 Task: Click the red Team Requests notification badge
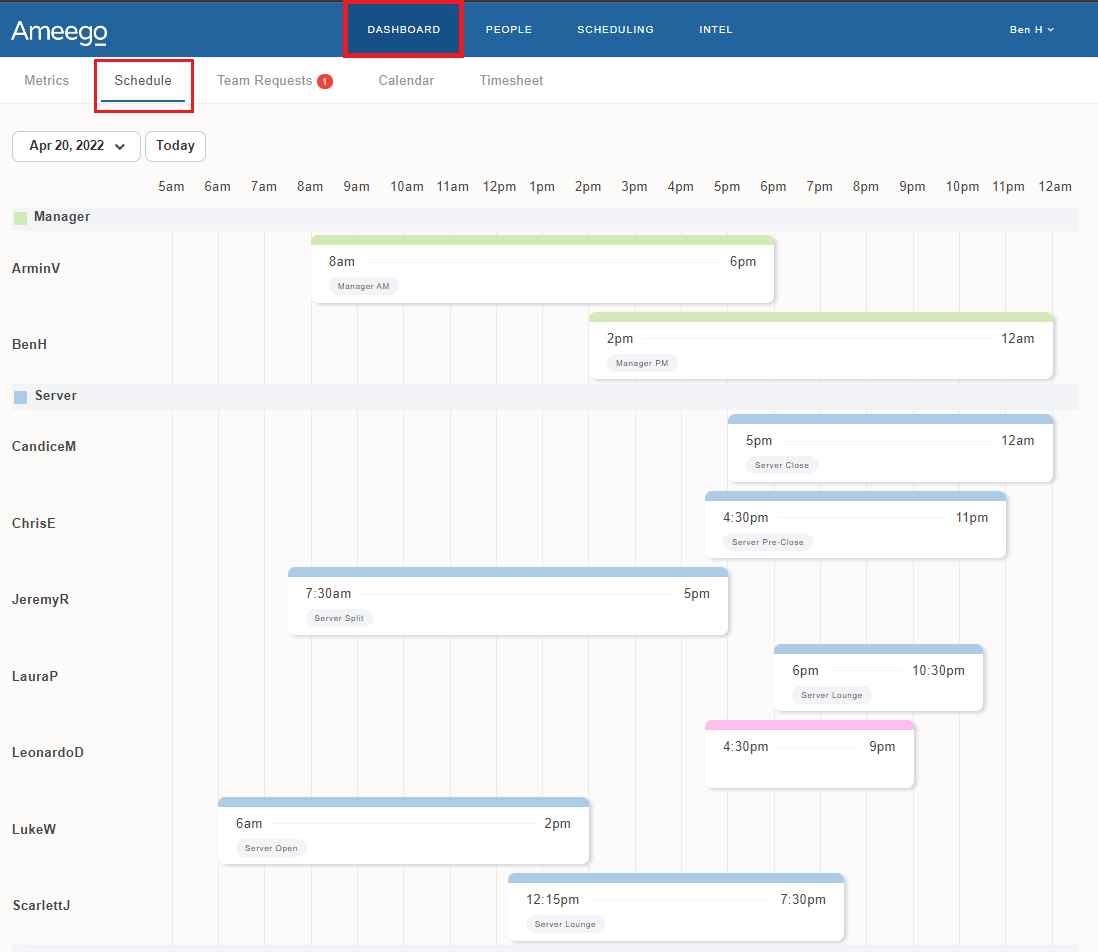pos(324,78)
